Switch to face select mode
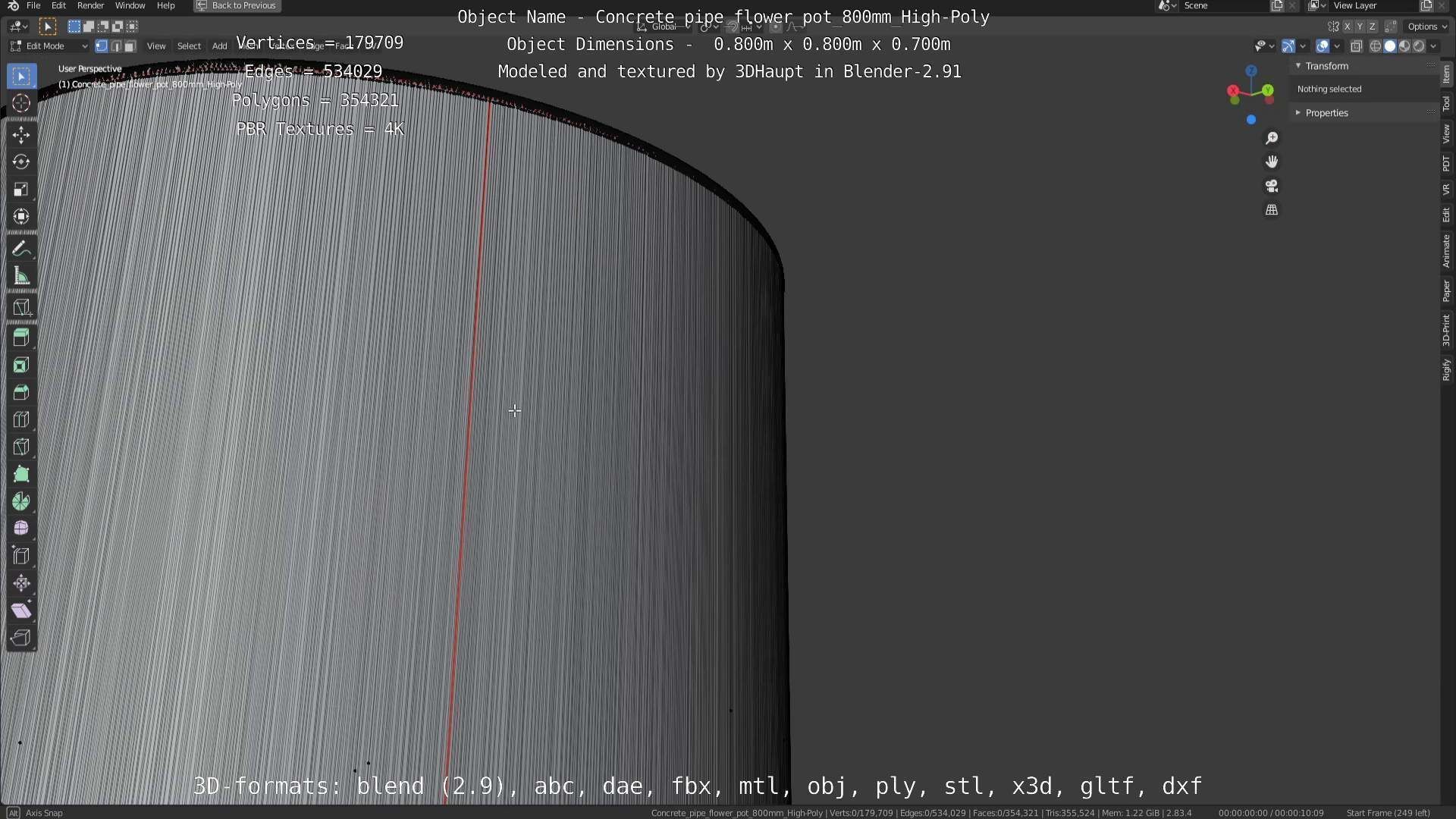1456x819 pixels. 130,46
